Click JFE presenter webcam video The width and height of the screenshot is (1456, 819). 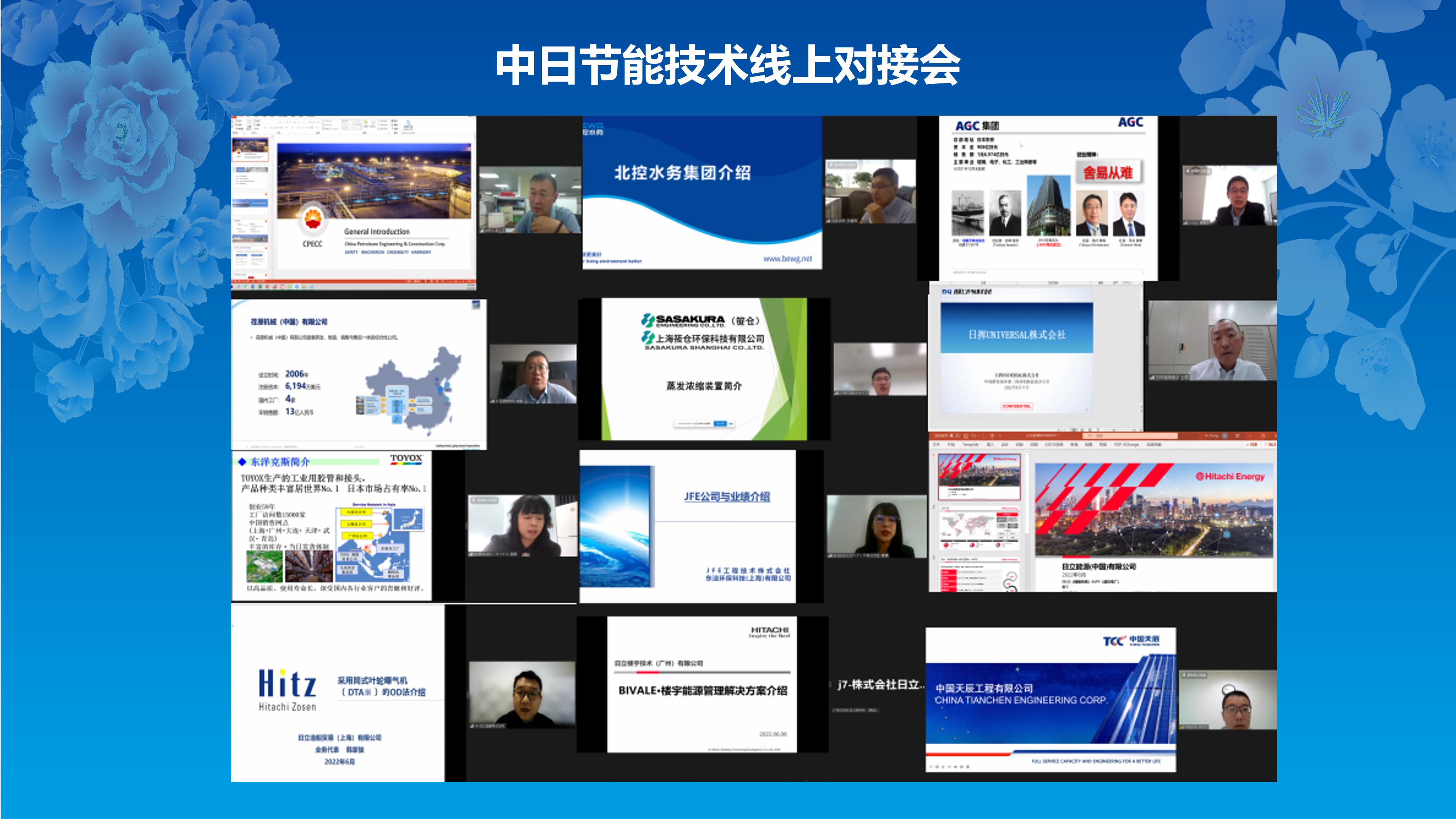(x=877, y=526)
